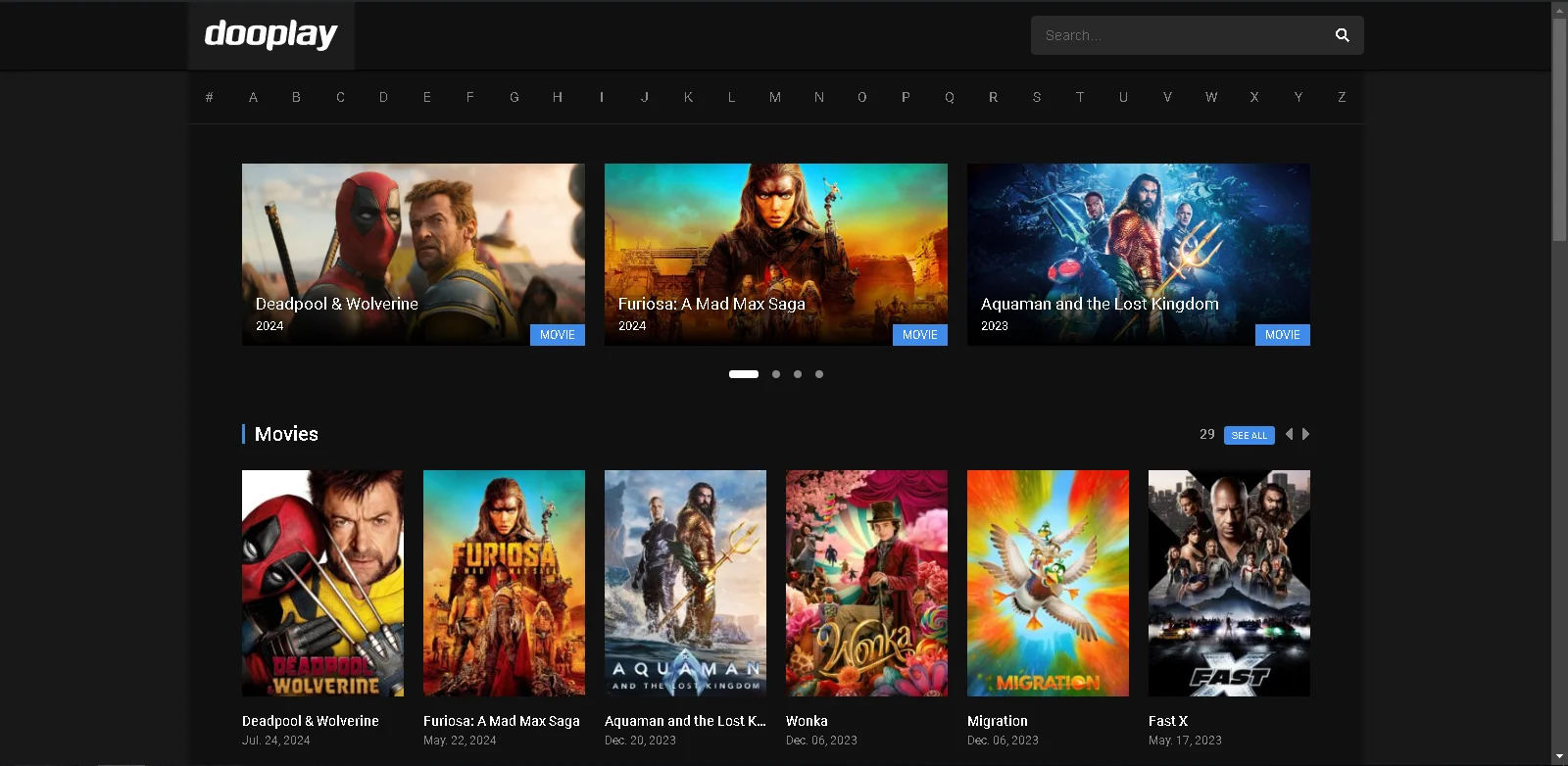Screen dimensions: 1568x766
Task: Filter titles by letter N
Action: 819,97
